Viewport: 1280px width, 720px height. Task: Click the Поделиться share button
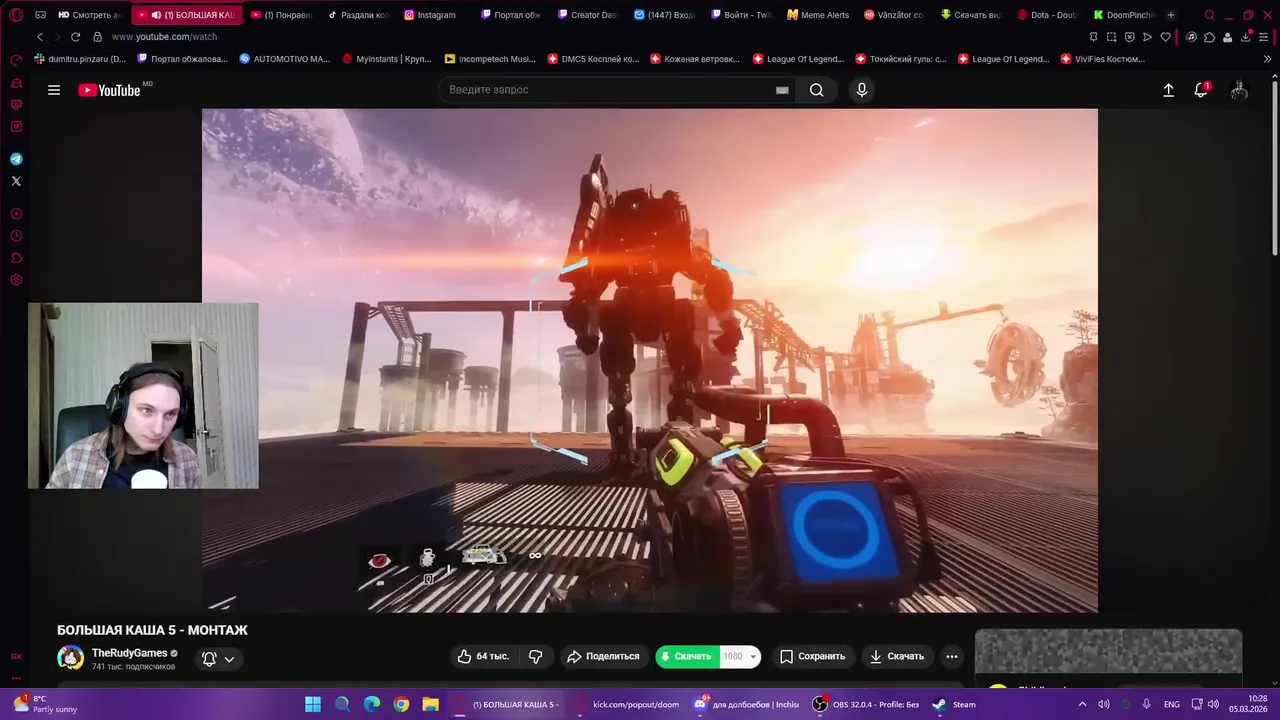[603, 656]
